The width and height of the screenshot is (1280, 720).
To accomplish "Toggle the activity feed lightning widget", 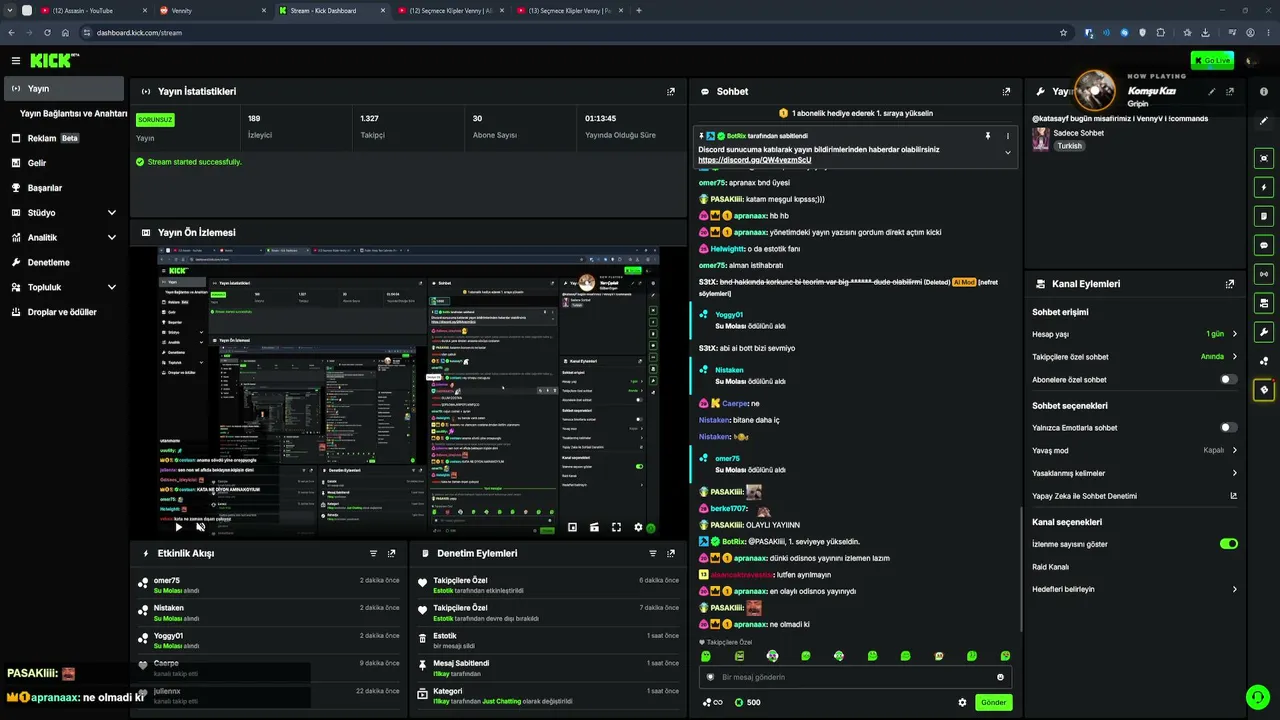I will pos(1264,187).
